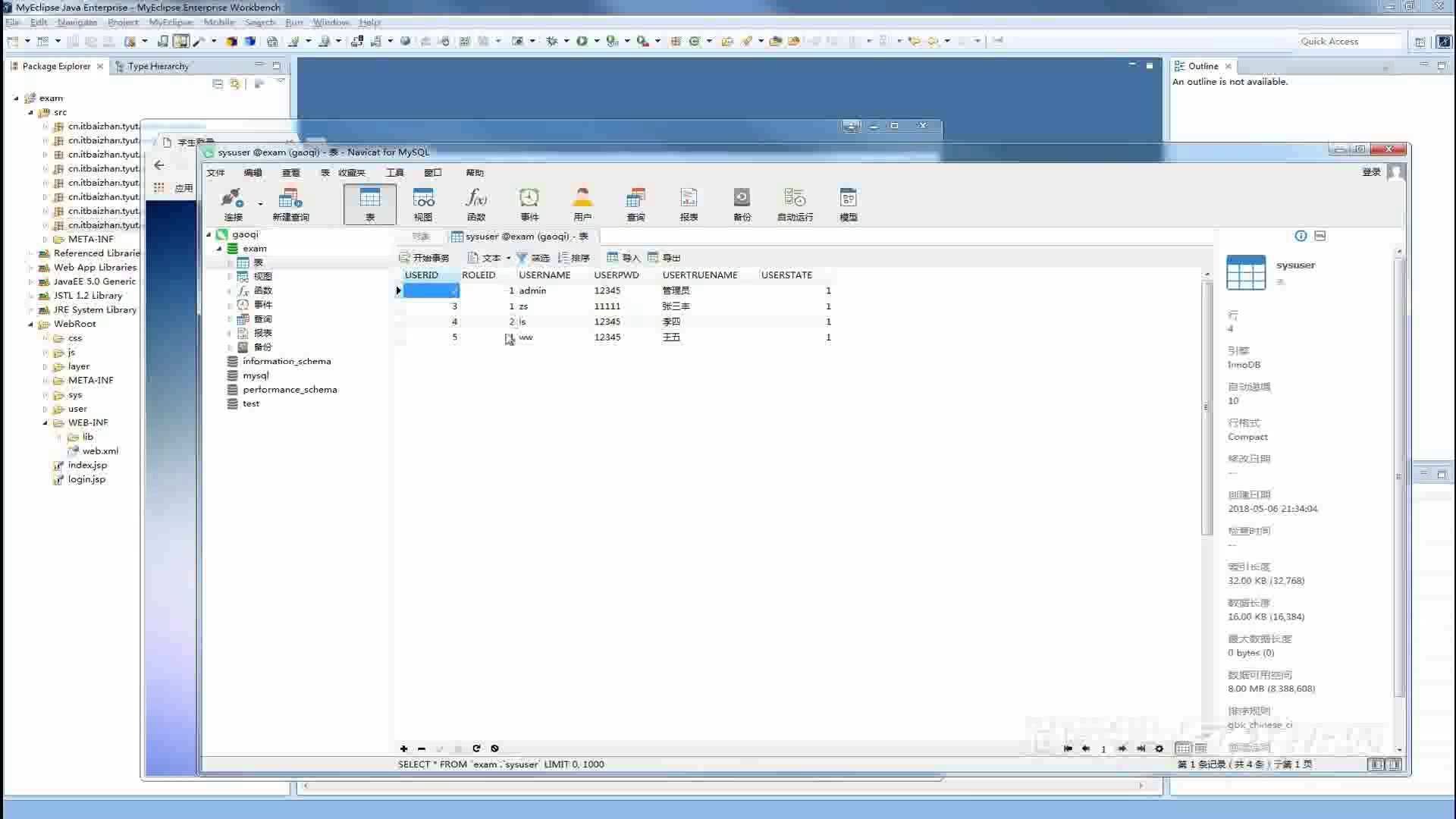Go to previous record page
The image size is (1456, 819).
pos(1086,748)
